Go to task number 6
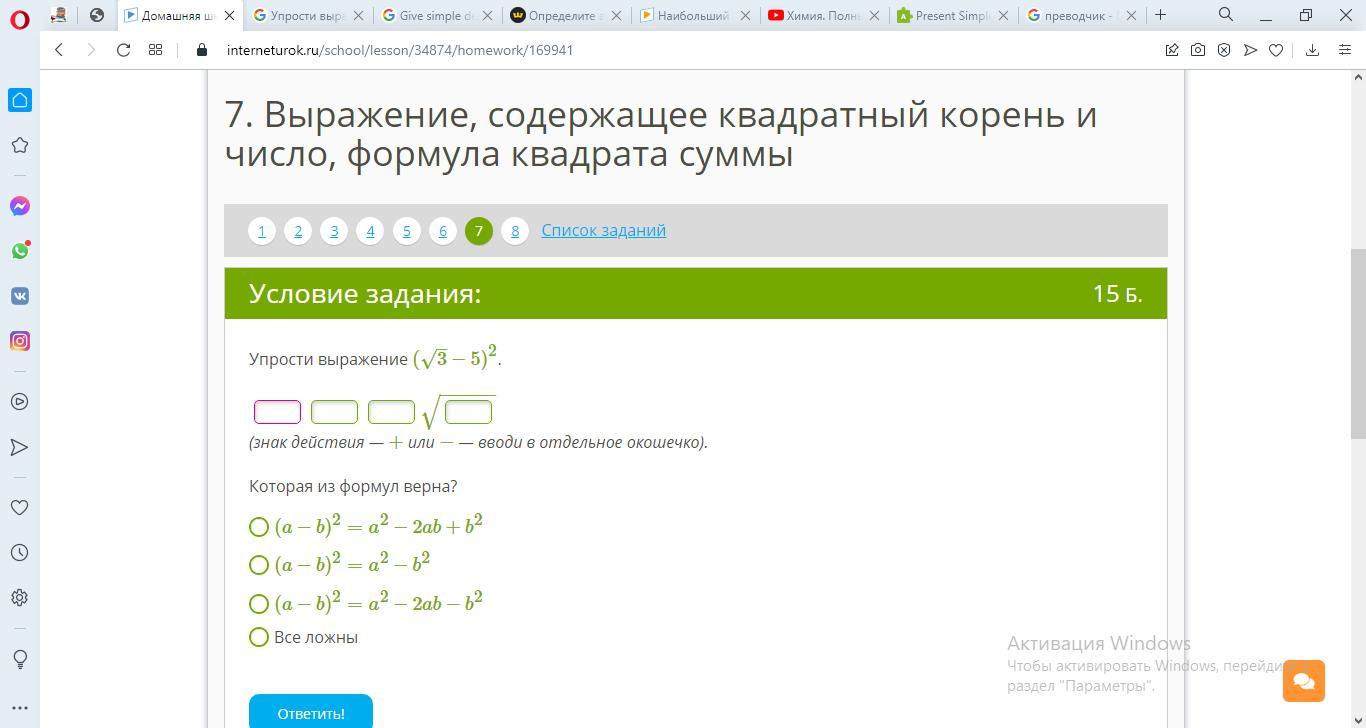The image size is (1366, 728). tap(443, 231)
